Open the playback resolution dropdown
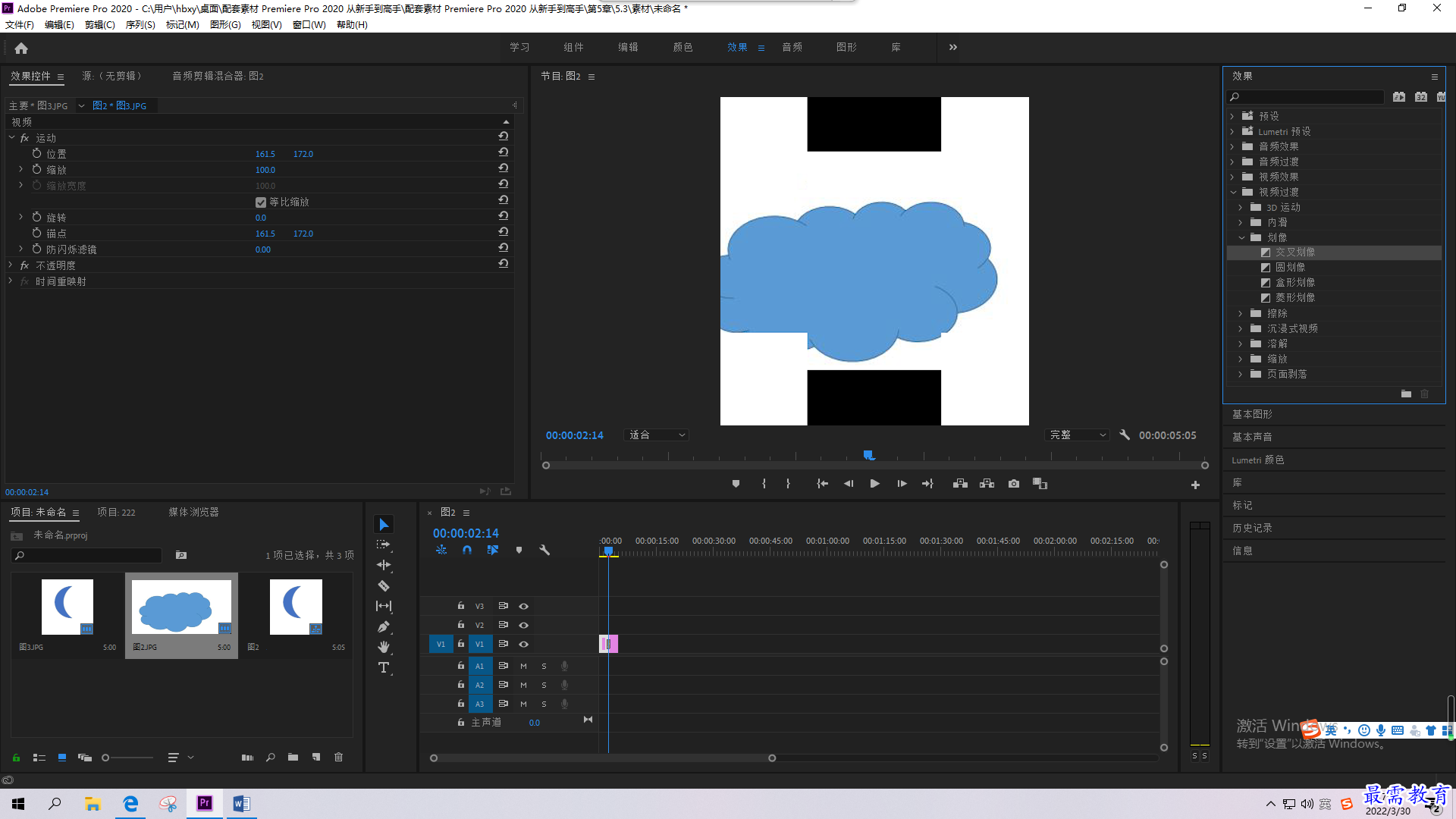 click(1078, 435)
